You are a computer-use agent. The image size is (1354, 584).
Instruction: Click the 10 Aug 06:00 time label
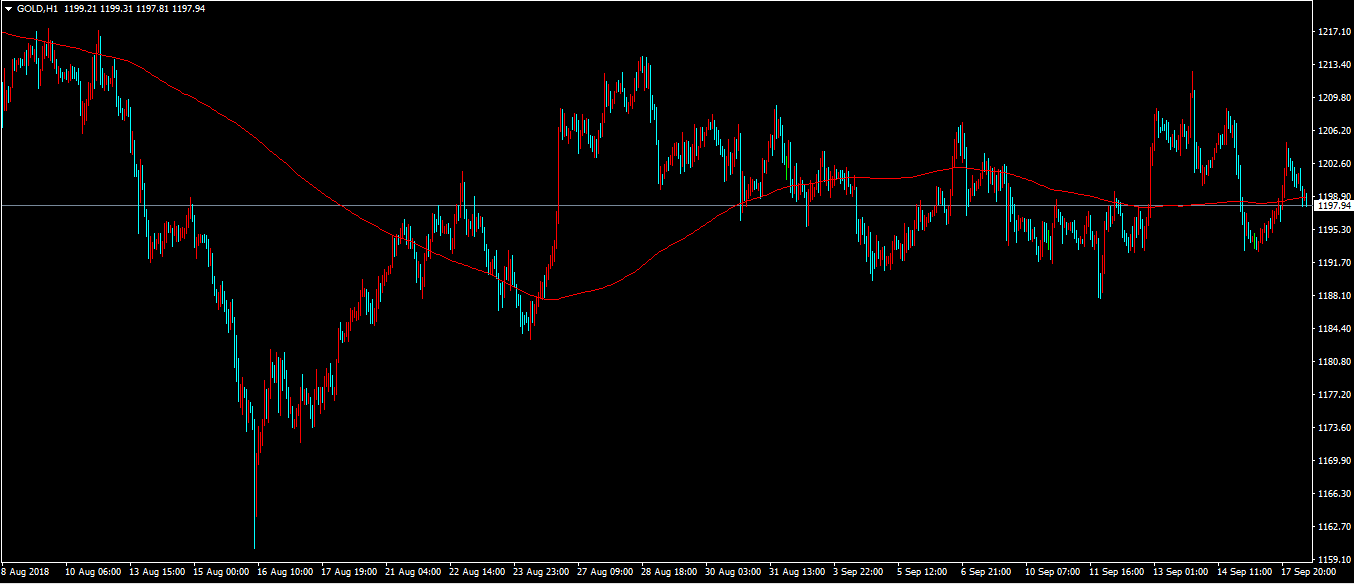(93, 573)
